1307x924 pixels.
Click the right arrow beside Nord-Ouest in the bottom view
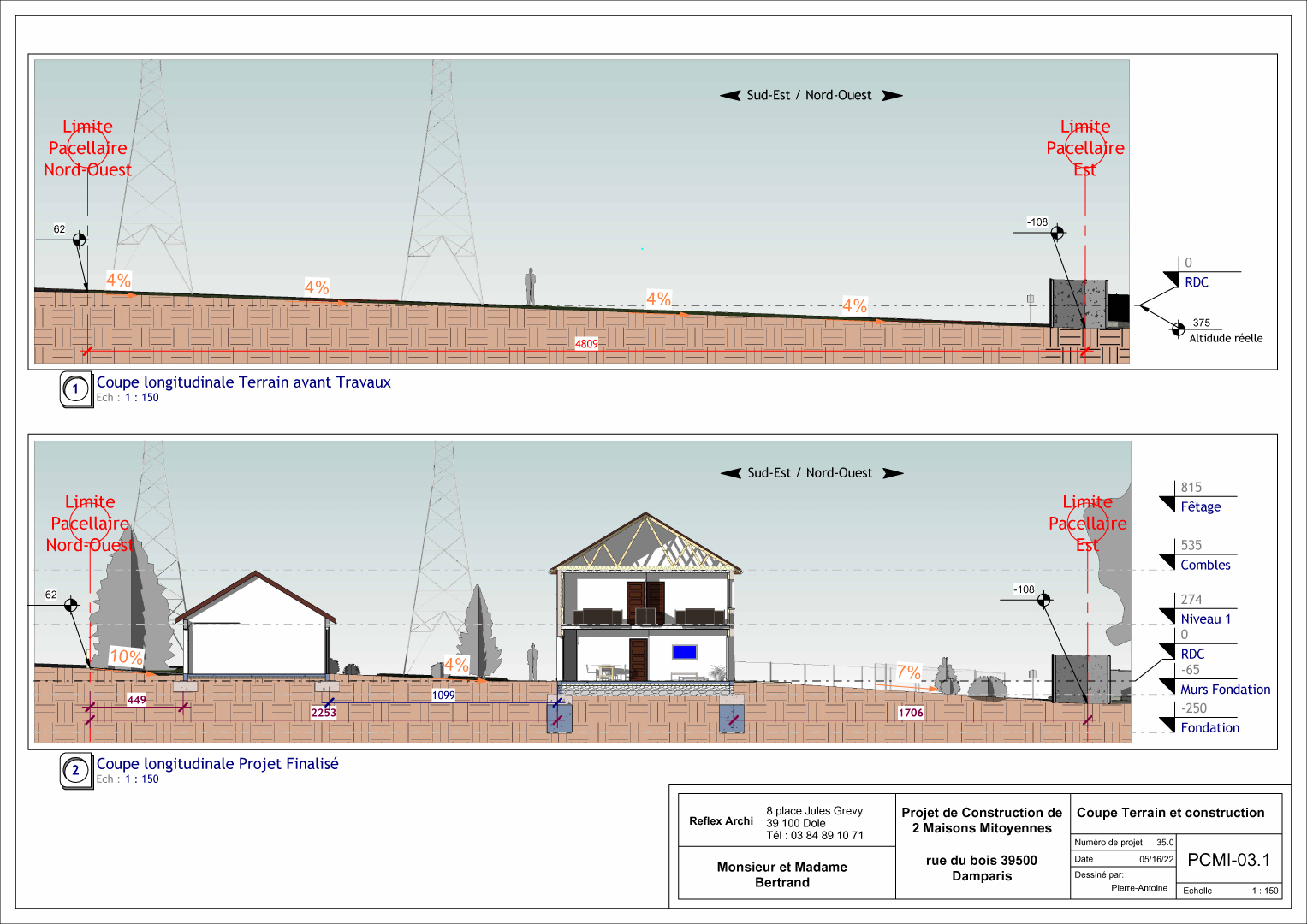coord(893,473)
